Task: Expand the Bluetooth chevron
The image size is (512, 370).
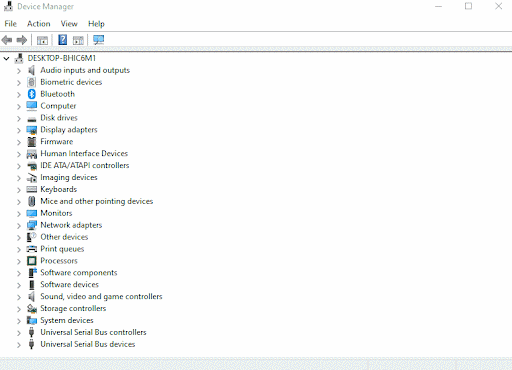Action: point(19,95)
